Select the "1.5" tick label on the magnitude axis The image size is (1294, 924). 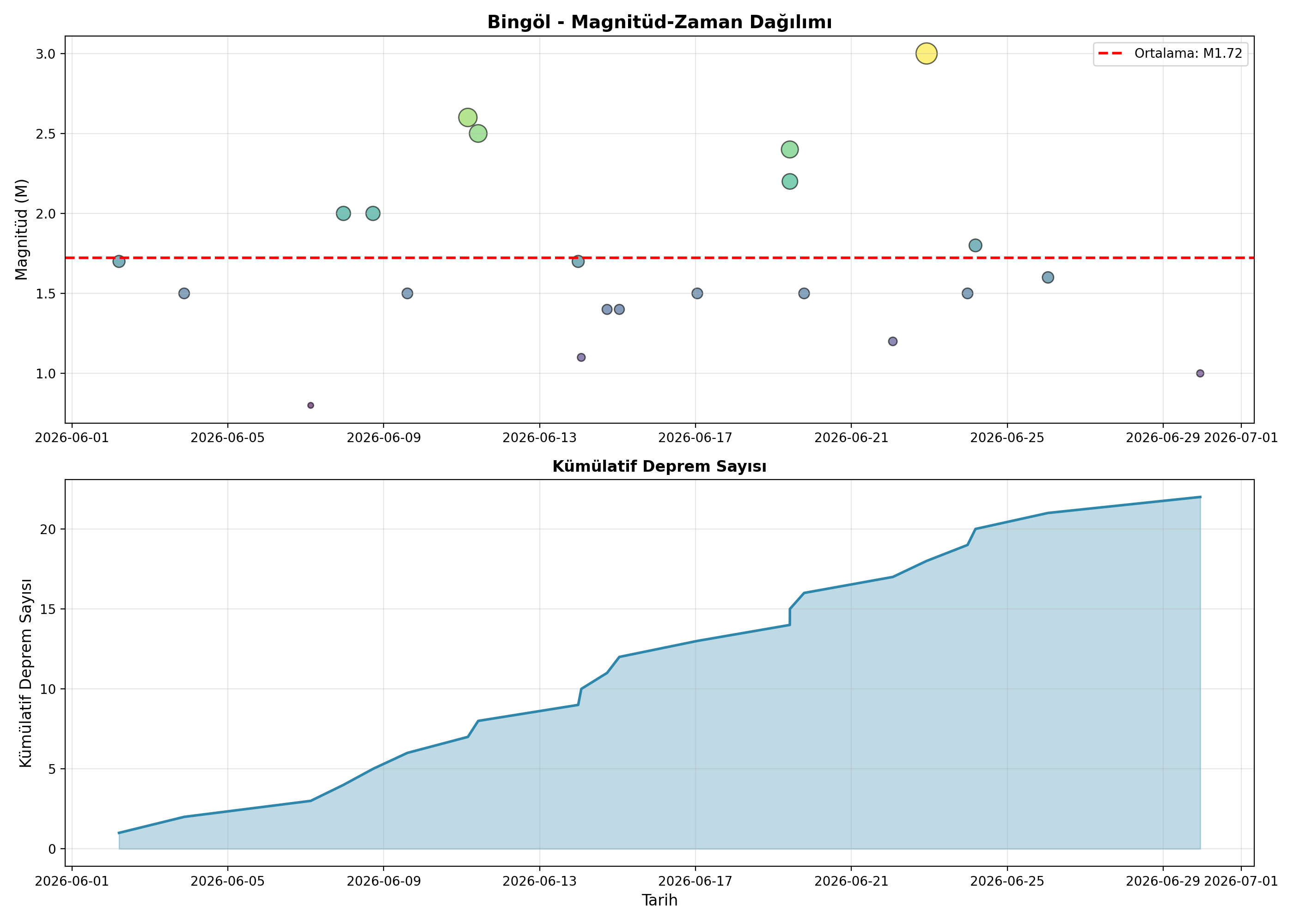47,293
